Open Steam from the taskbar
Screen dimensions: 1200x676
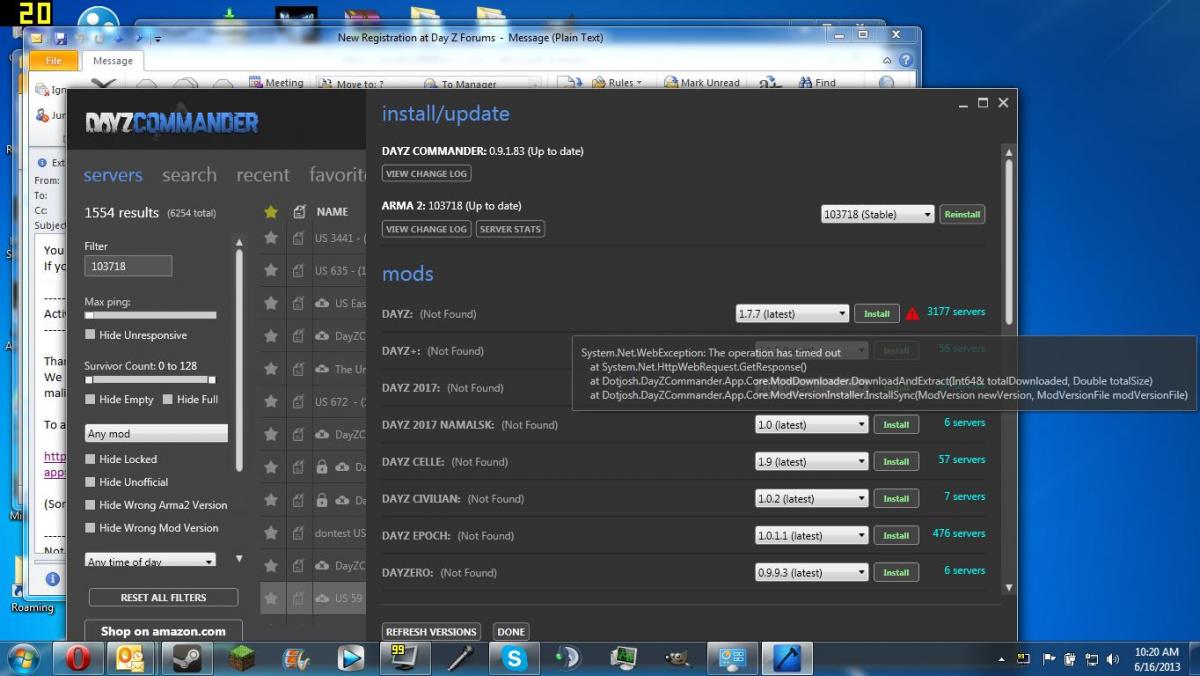186,658
